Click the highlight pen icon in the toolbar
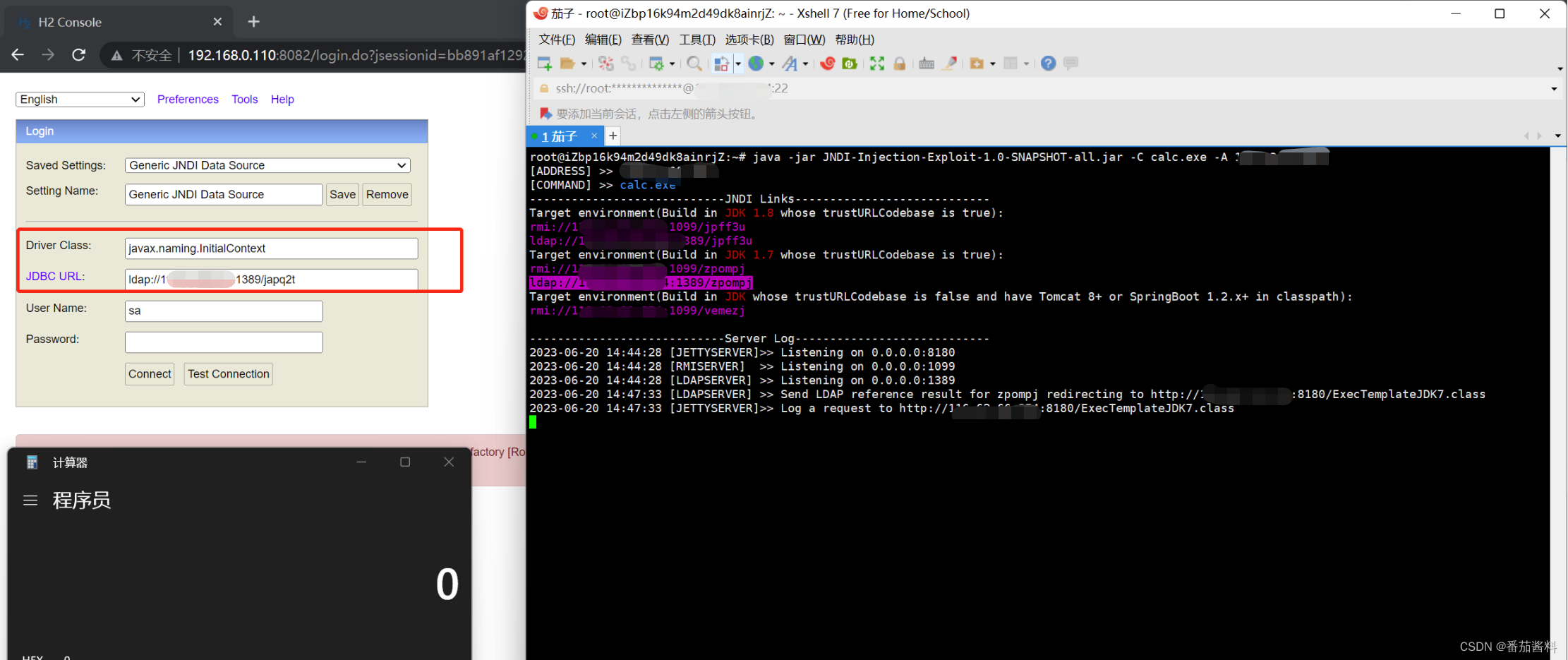The image size is (1568, 660). 950,64
